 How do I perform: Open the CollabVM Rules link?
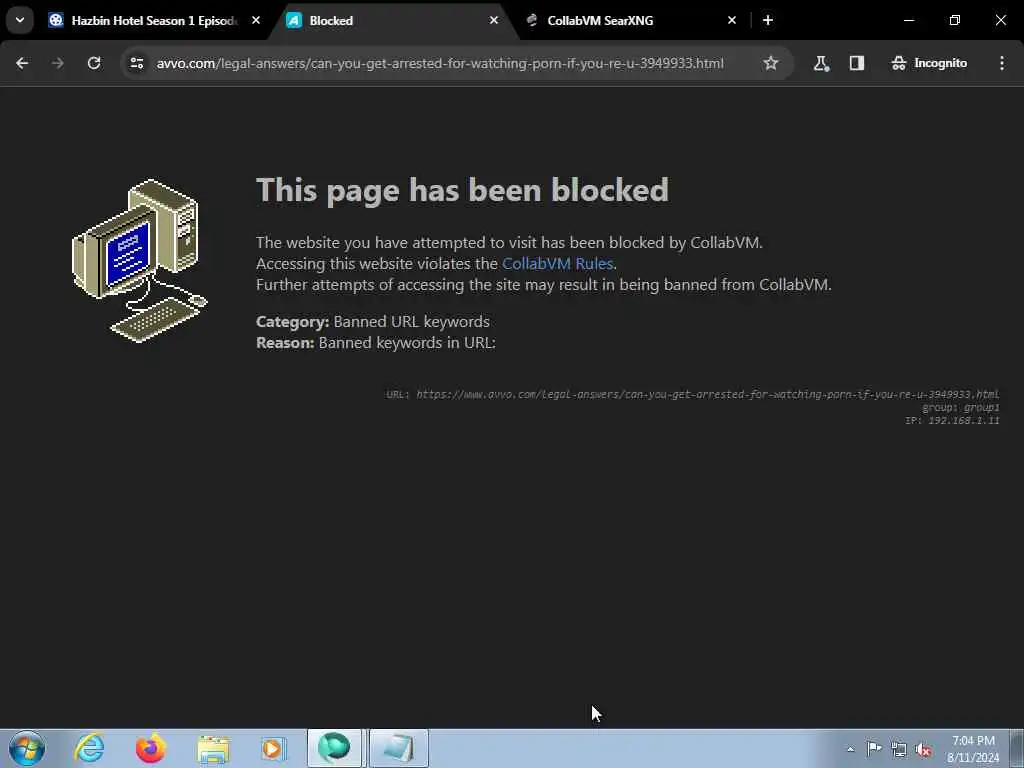coord(557,263)
